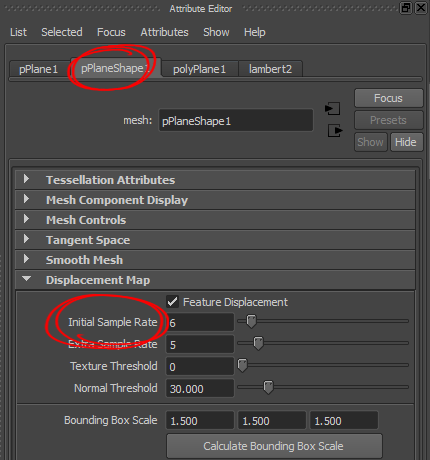
Task: Float the Attribute Editor panel
Action: [x=406, y=8]
